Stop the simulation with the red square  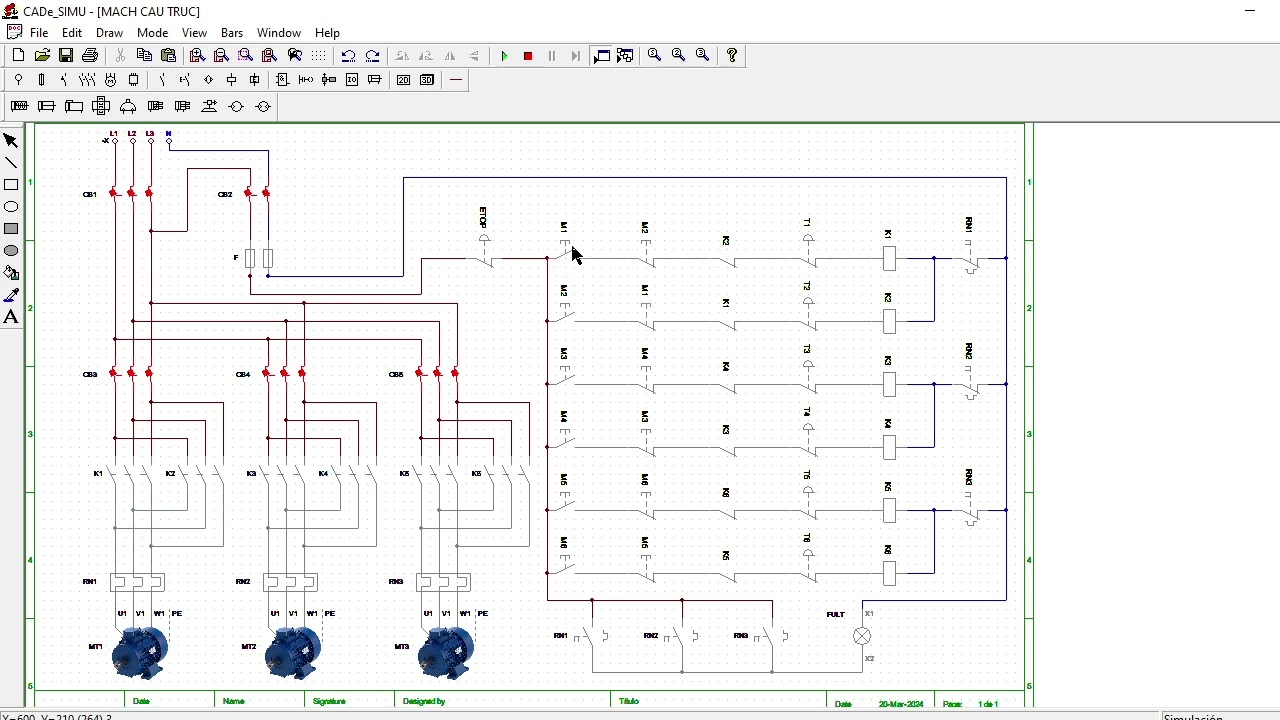[x=528, y=56]
